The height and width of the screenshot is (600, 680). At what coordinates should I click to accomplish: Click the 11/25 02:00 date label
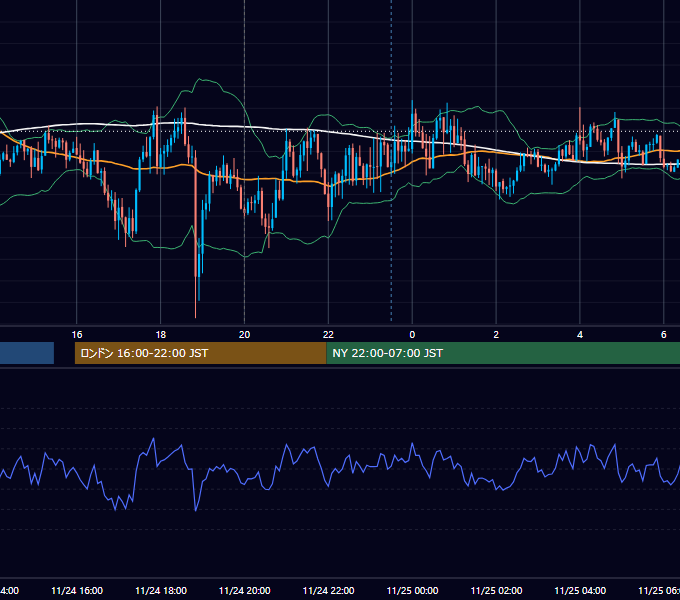coord(497,590)
